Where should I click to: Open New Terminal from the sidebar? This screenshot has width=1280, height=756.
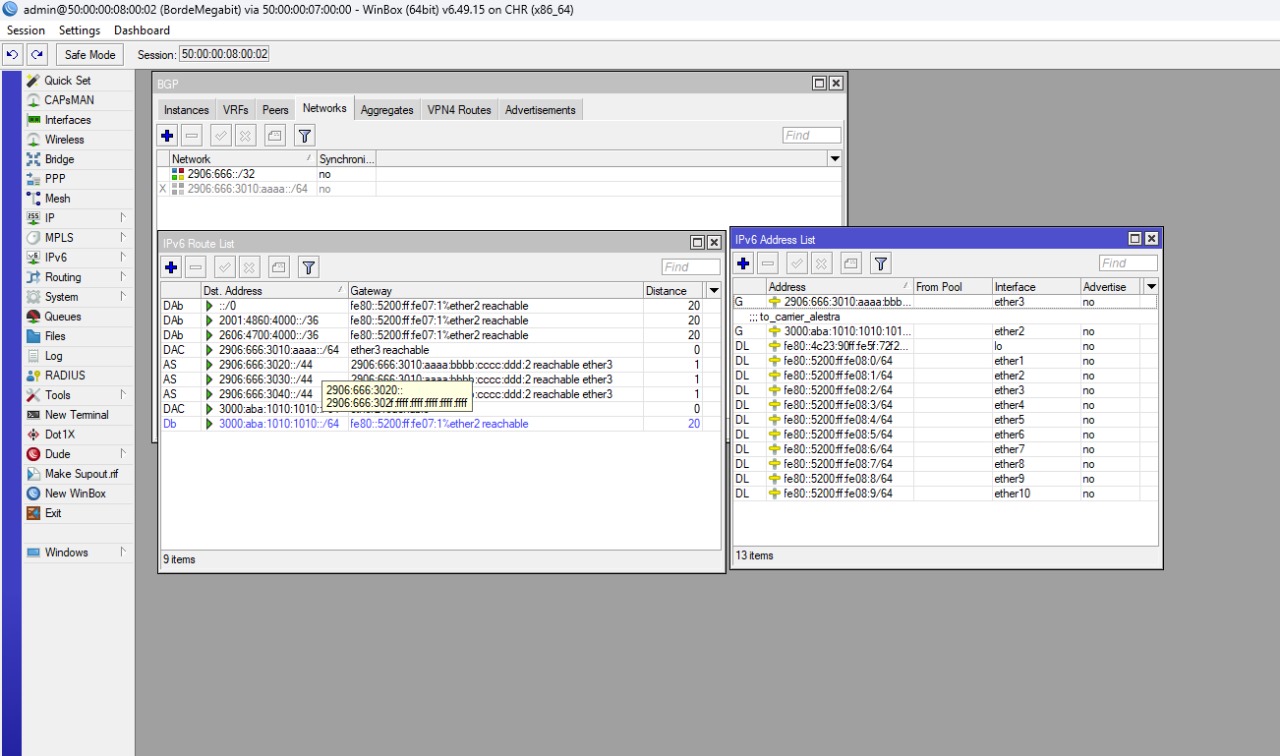[76, 415]
